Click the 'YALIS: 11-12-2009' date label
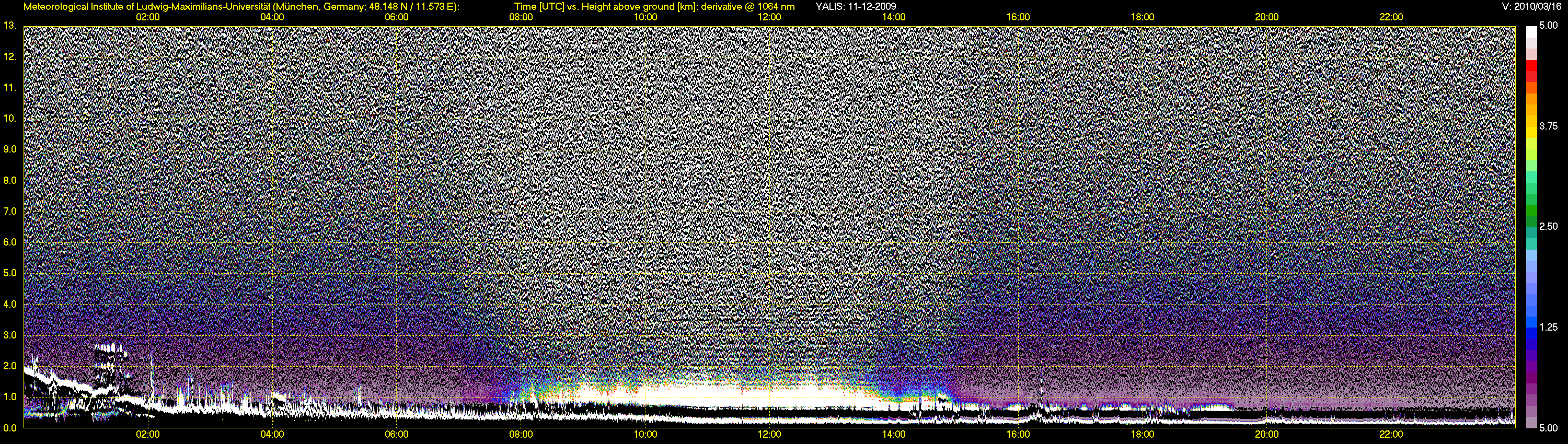1568x444 pixels. tap(856, 7)
